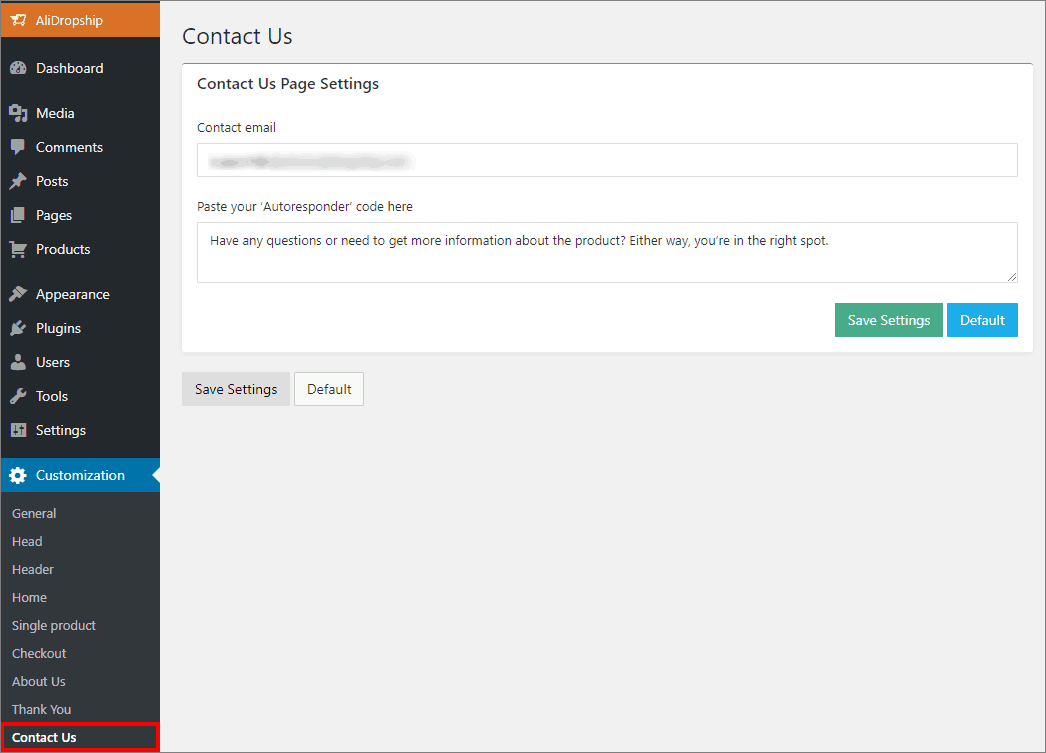Open the Plugins plug icon
The height and width of the screenshot is (753, 1046).
18,328
